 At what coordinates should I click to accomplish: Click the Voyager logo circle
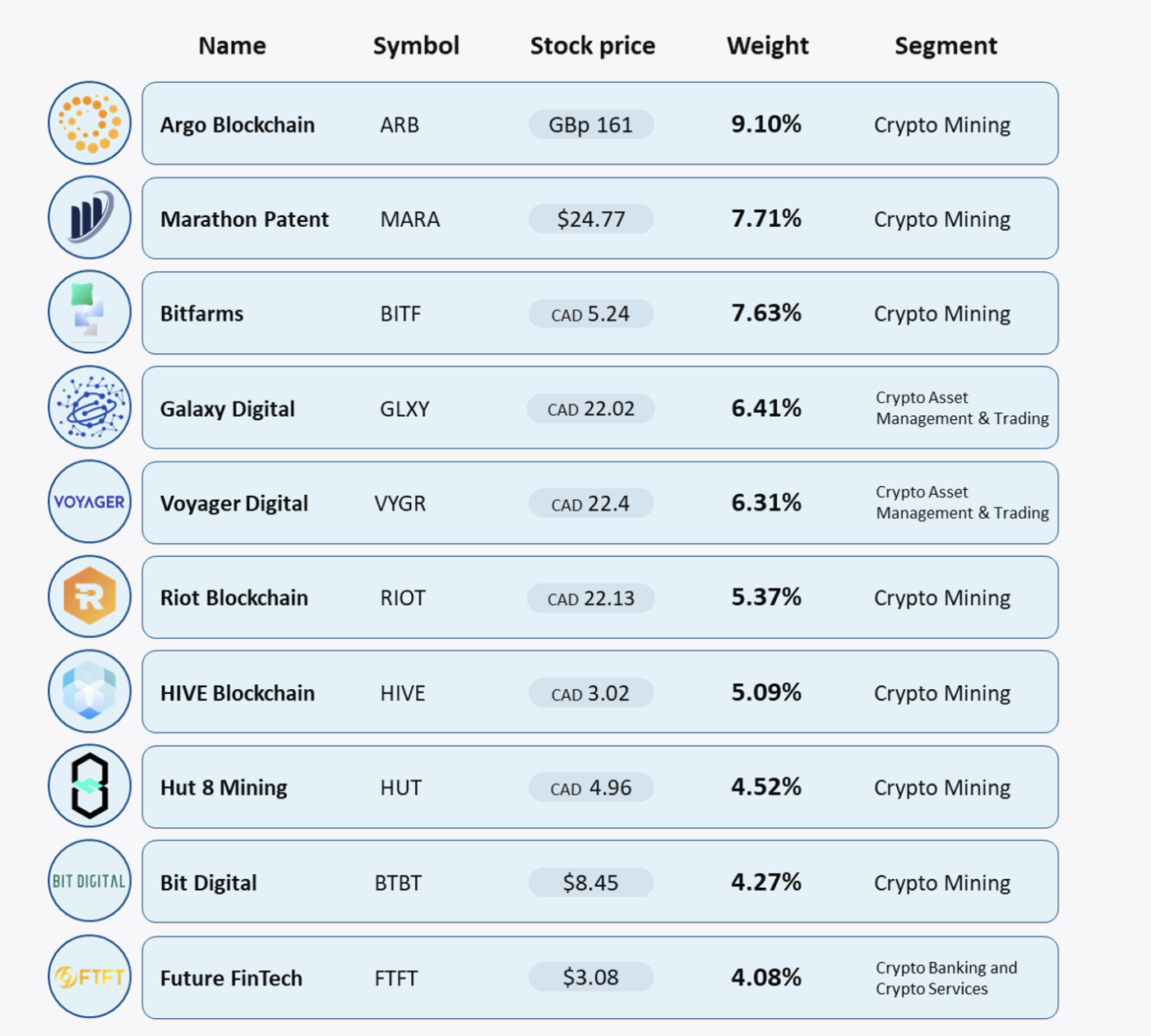pos(90,502)
